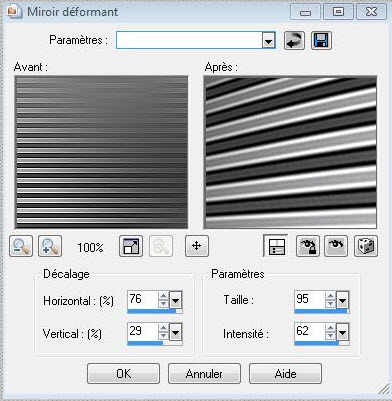Open the Paramètres preset dropdown
Viewport: 392px width, 401px height.
click(x=268, y=41)
